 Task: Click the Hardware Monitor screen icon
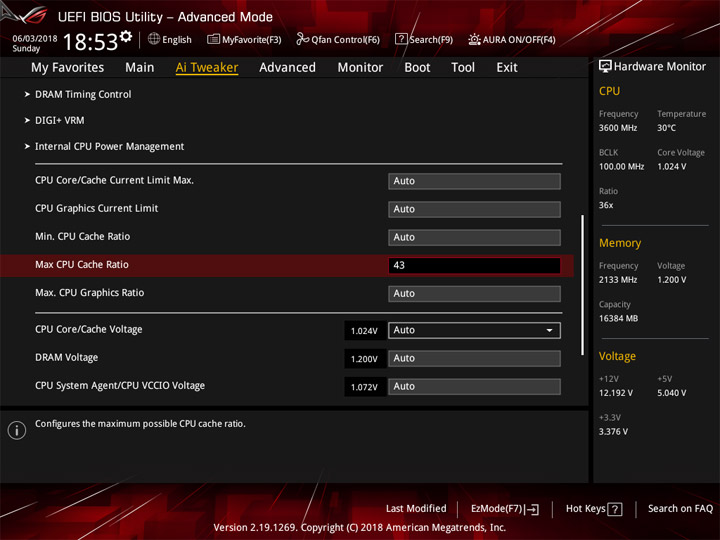click(605, 66)
